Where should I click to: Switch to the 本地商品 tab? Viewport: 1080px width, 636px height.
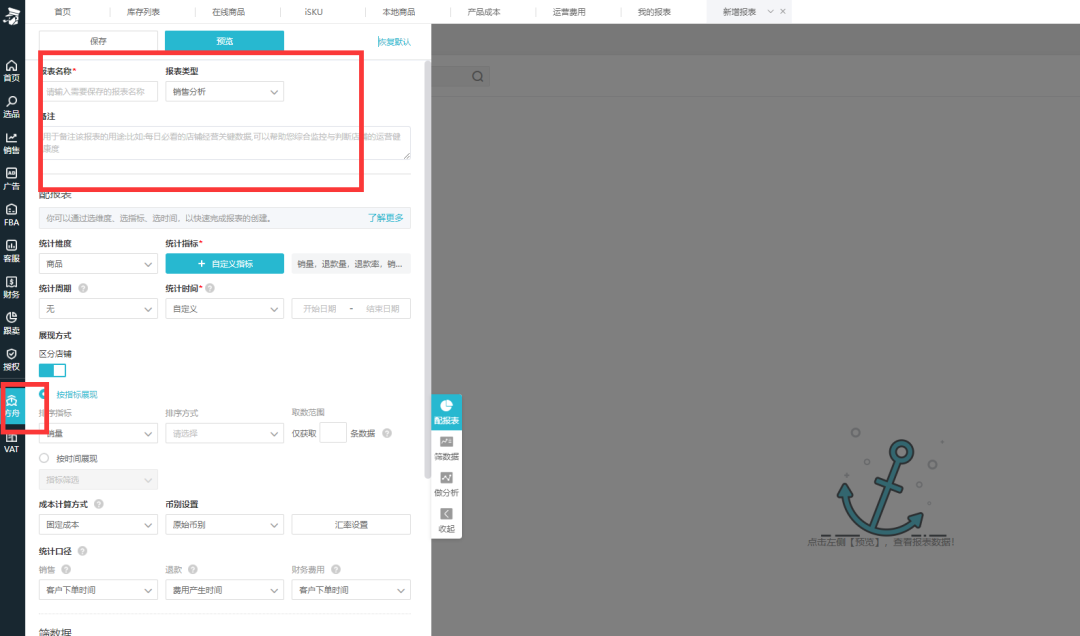(399, 12)
